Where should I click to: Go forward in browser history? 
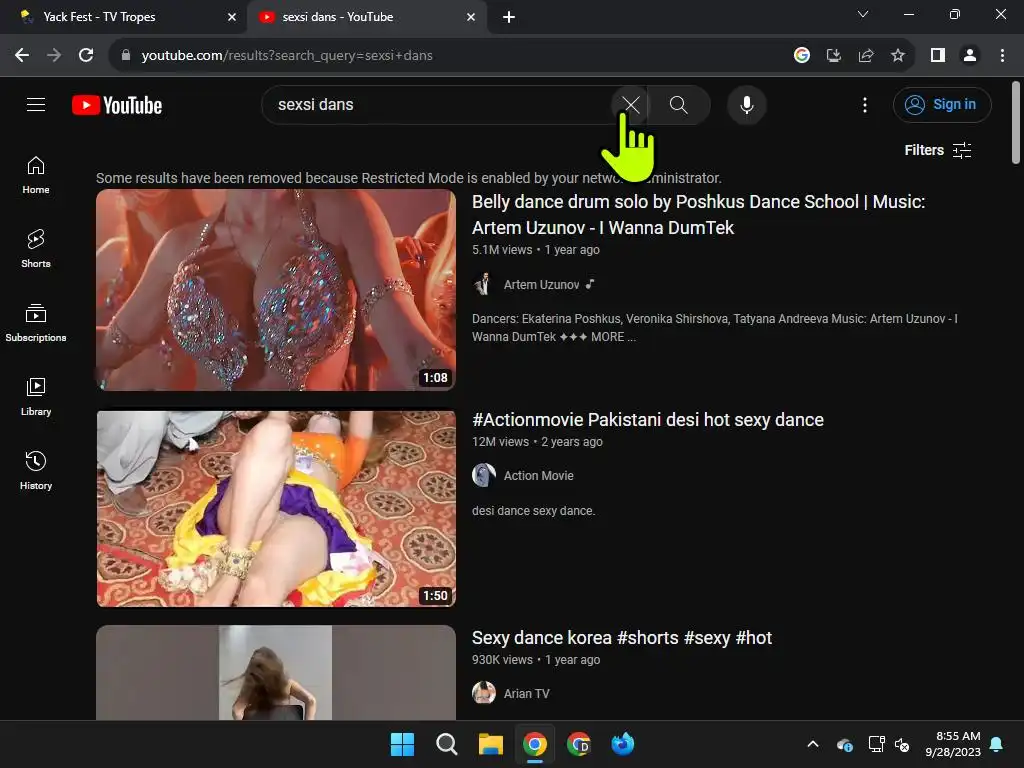(x=54, y=56)
